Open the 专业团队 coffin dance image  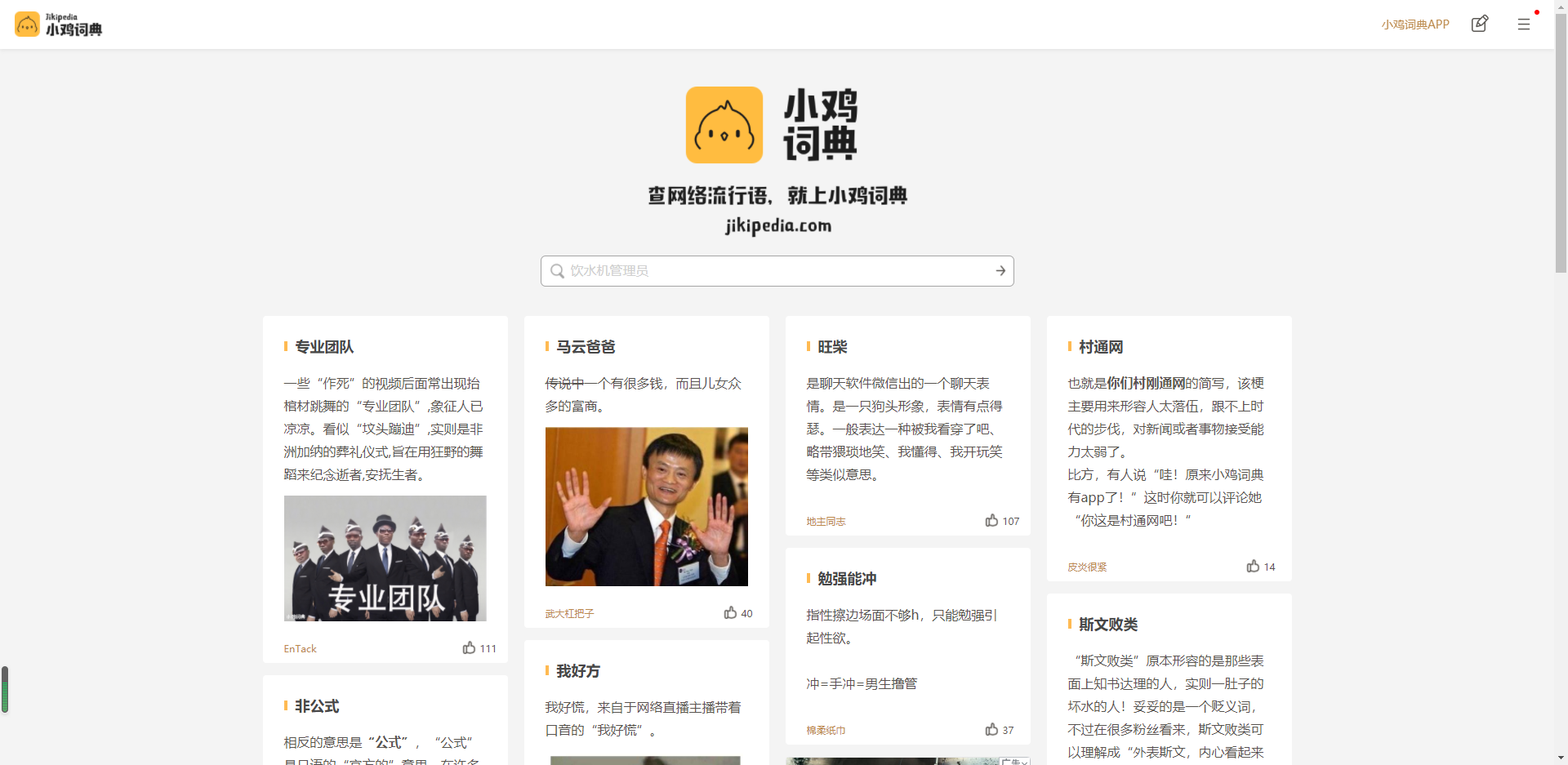[x=385, y=558]
